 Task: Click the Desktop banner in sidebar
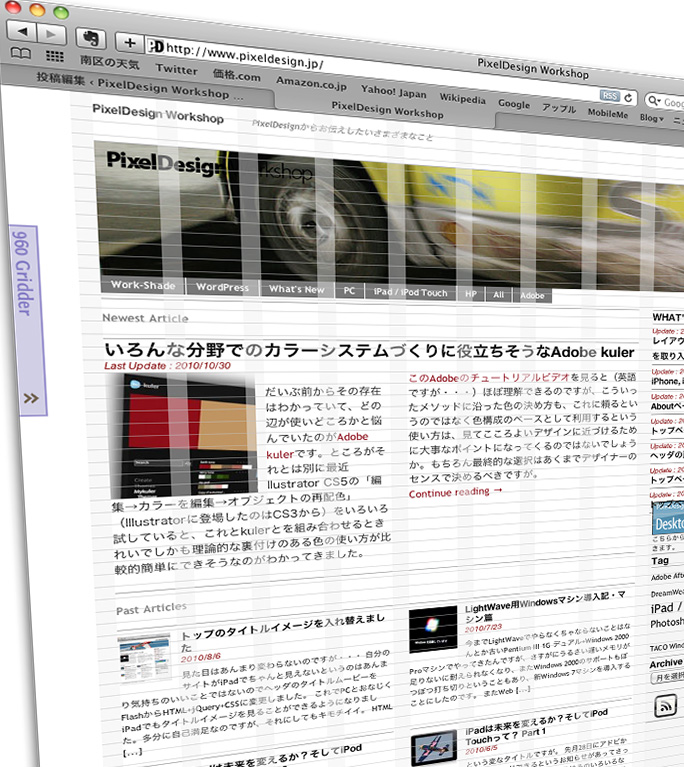668,519
